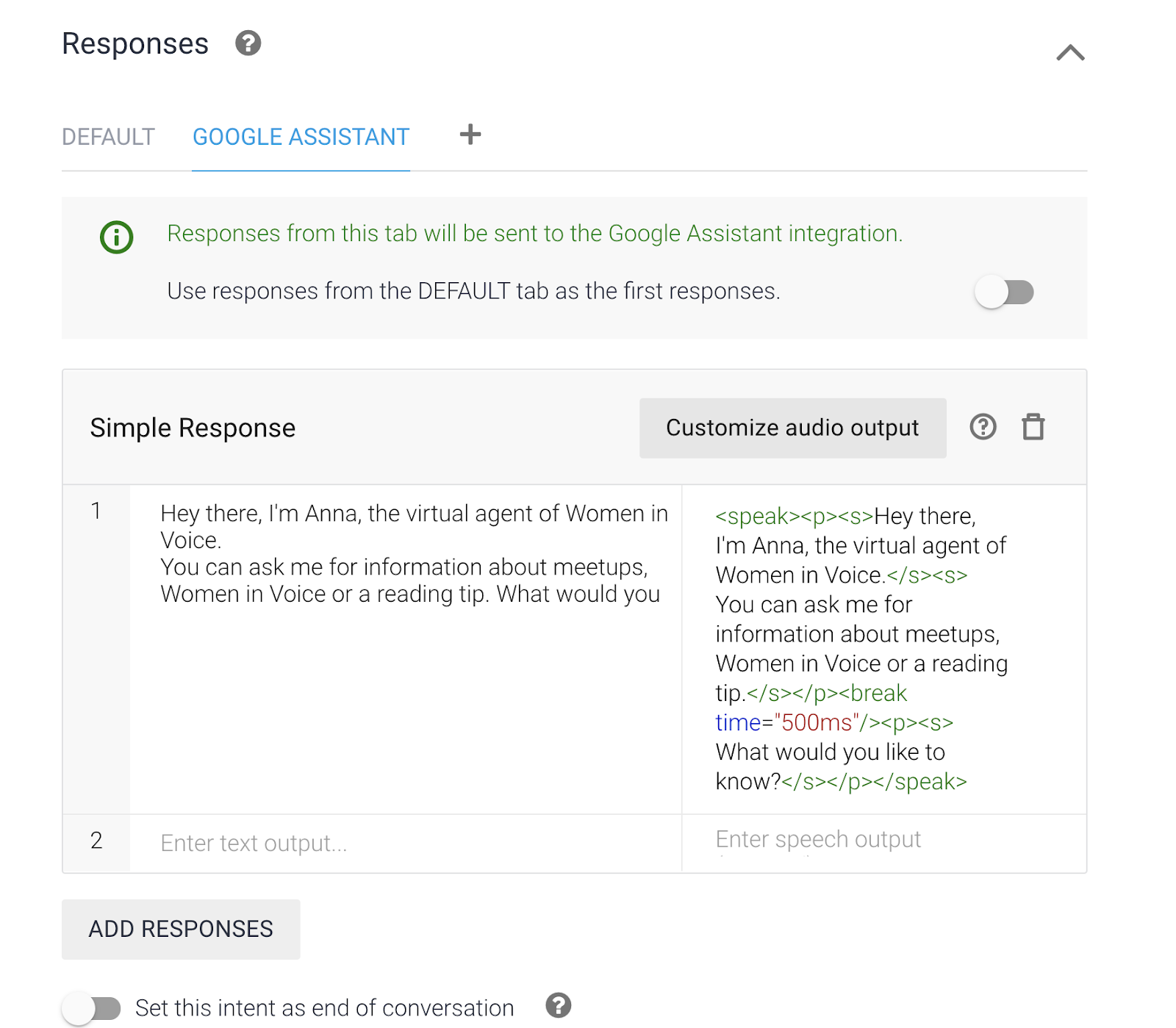
Task: Edit the SSML speech output in row 1
Action: click(x=860, y=648)
